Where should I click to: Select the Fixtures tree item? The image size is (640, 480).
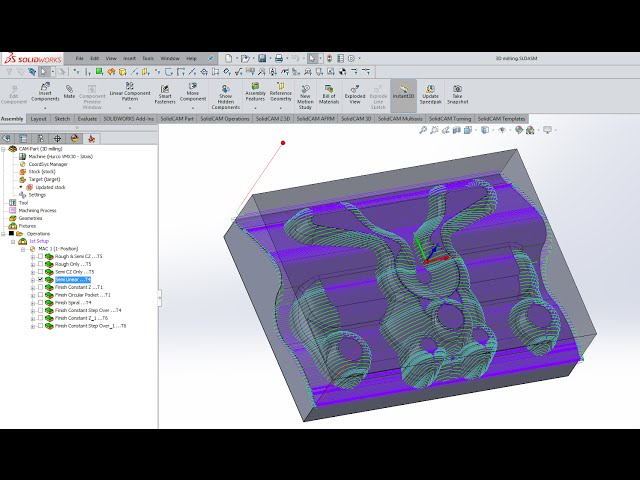pos(27,226)
